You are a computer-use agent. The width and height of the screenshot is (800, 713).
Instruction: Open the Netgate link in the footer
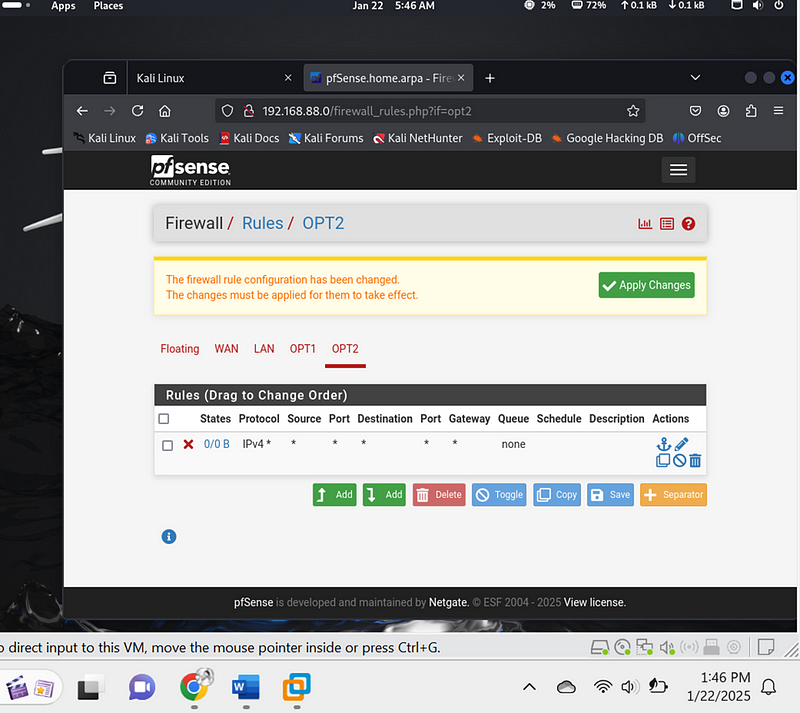point(448,602)
